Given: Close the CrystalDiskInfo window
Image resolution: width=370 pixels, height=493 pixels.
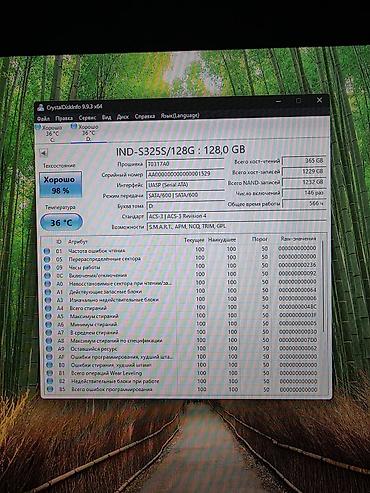Looking at the screenshot, I should [x=319, y=100].
